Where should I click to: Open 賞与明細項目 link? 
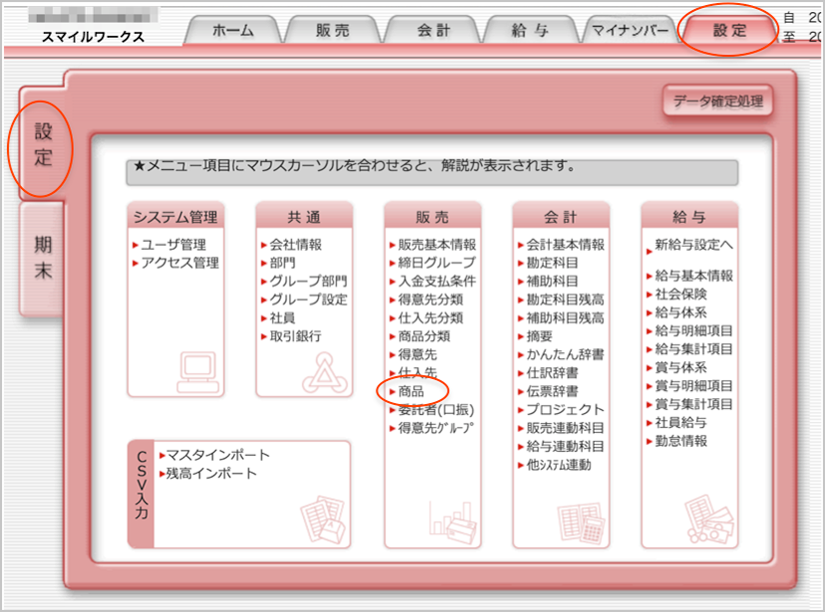(x=694, y=386)
